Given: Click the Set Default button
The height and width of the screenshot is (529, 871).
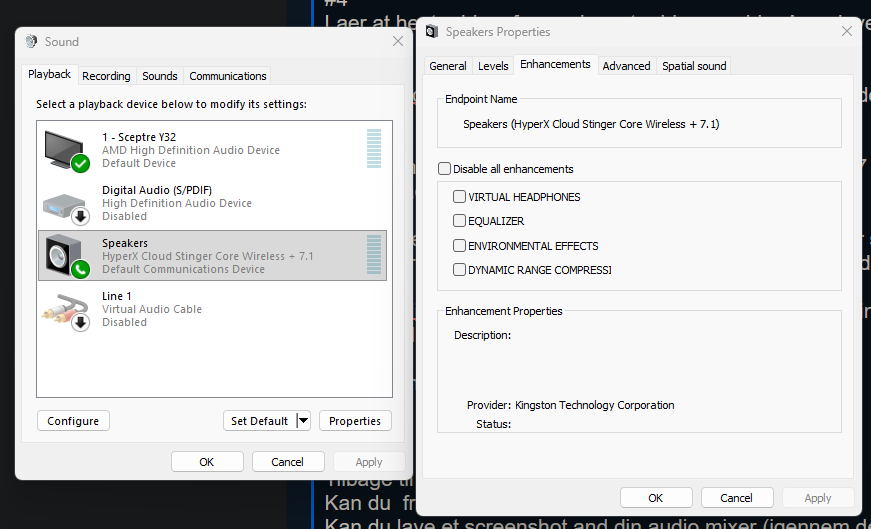Looking at the screenshot, I should click(x=260, y=421).
